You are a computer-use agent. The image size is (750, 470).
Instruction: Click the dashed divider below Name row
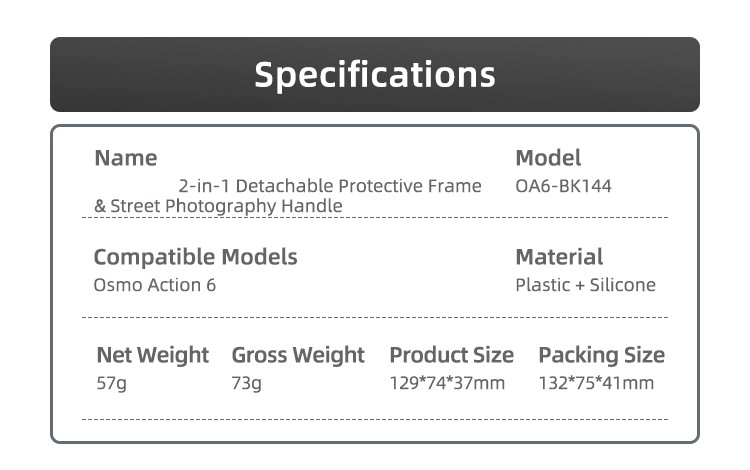click(375, 218)
